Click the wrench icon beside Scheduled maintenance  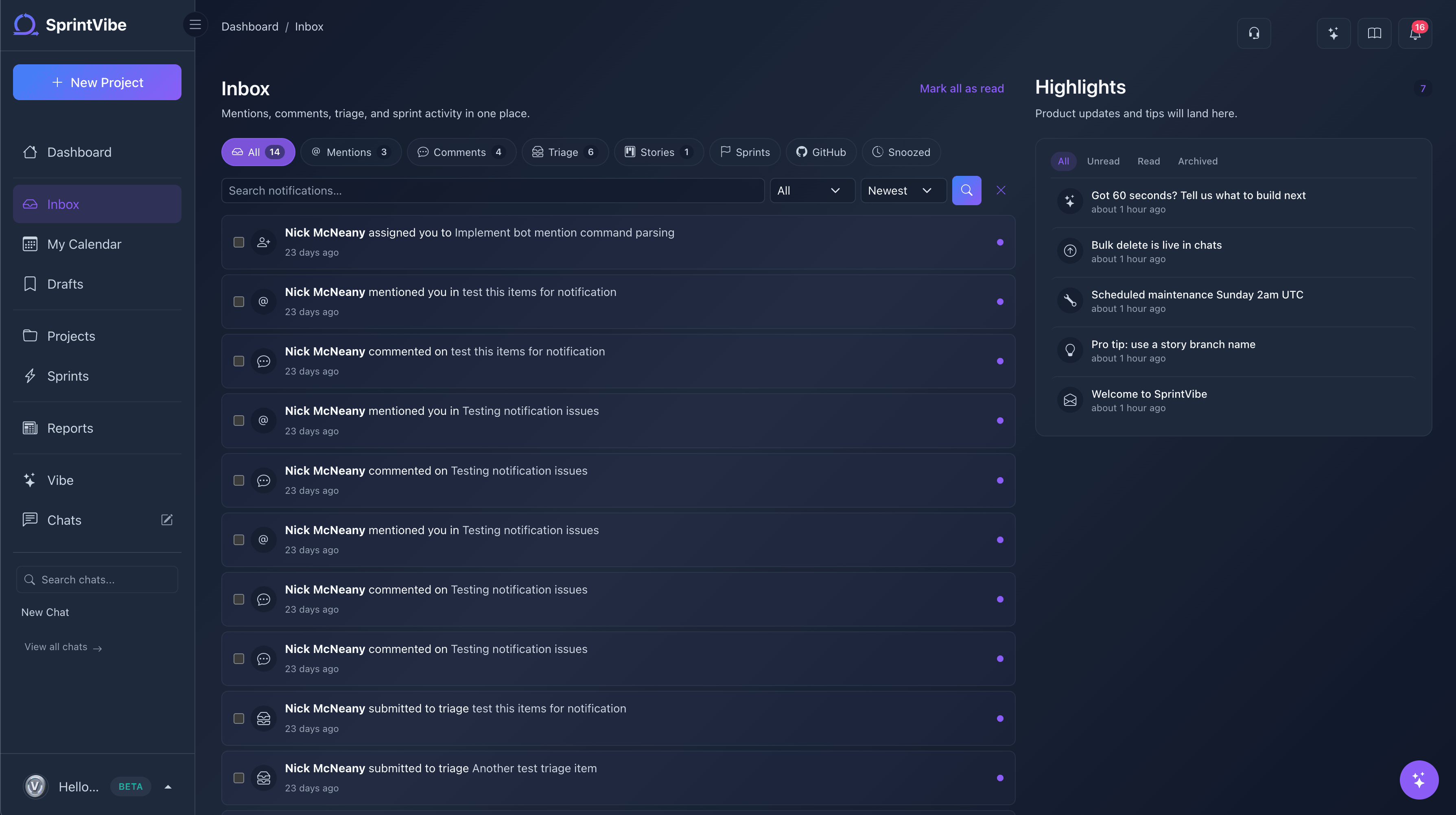pos(1069,301)
